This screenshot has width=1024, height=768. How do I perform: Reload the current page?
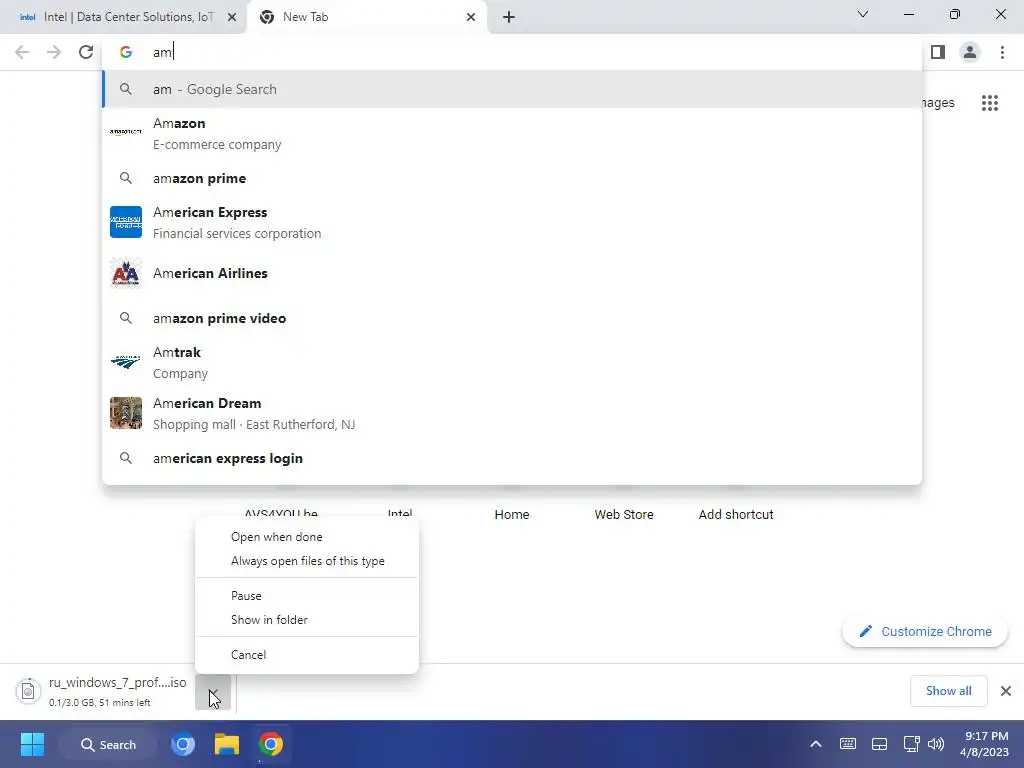pos(86,52)
